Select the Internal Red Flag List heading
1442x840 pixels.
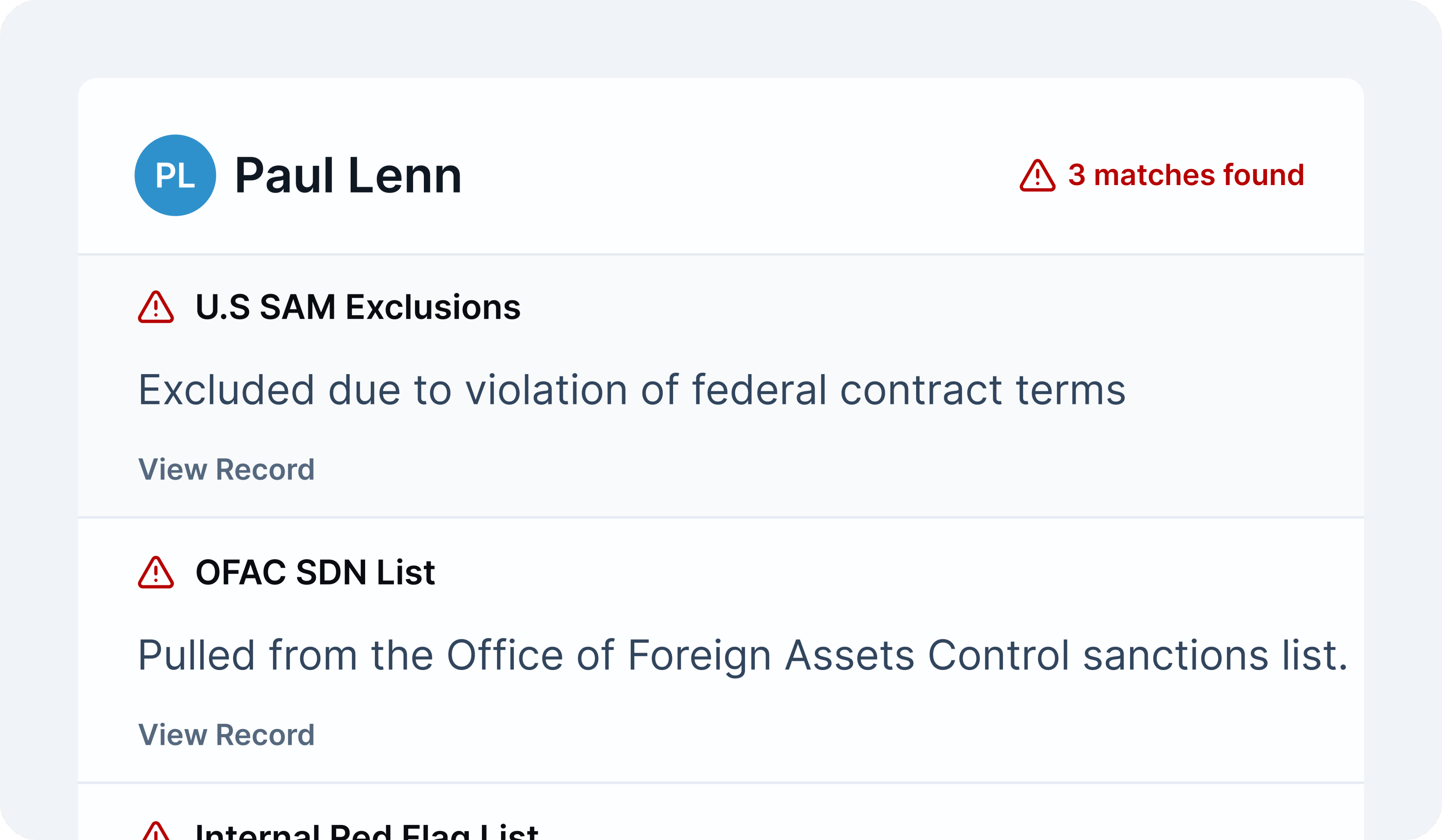366,832
